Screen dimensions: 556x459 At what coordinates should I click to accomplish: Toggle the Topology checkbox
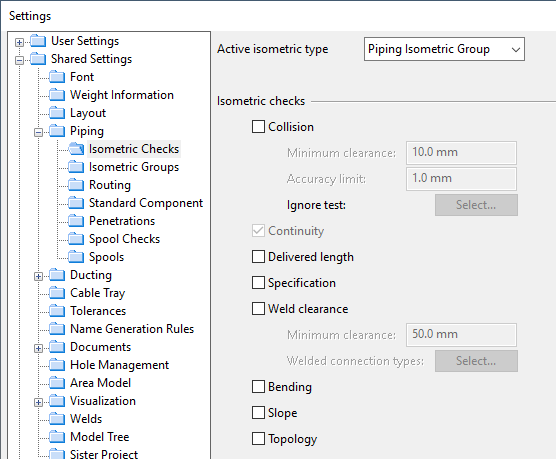point(258,439)
